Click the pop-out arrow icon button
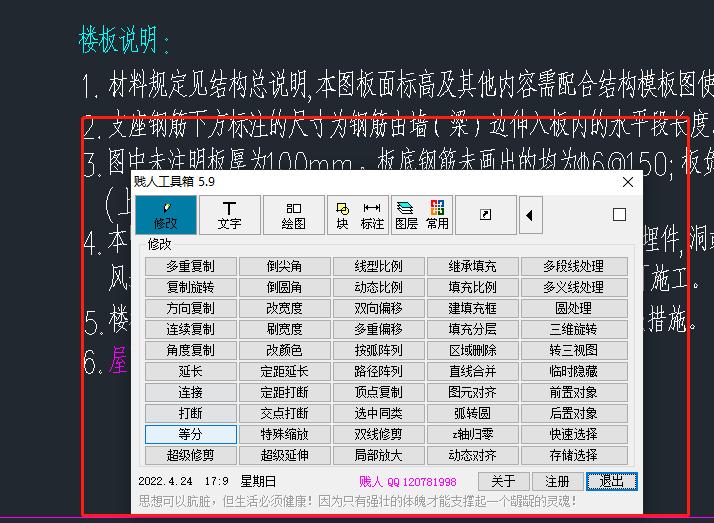 [x=486, y=215]
